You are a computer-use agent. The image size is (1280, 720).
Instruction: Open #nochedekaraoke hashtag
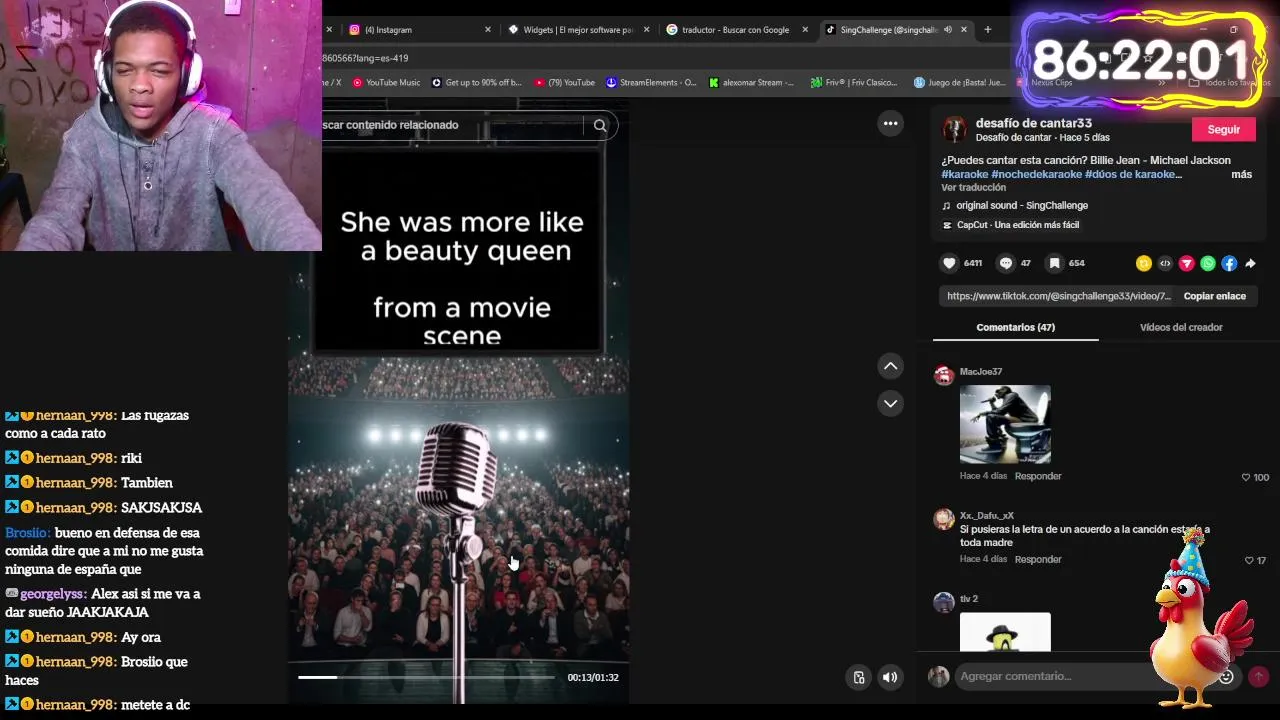[1037, 174]
